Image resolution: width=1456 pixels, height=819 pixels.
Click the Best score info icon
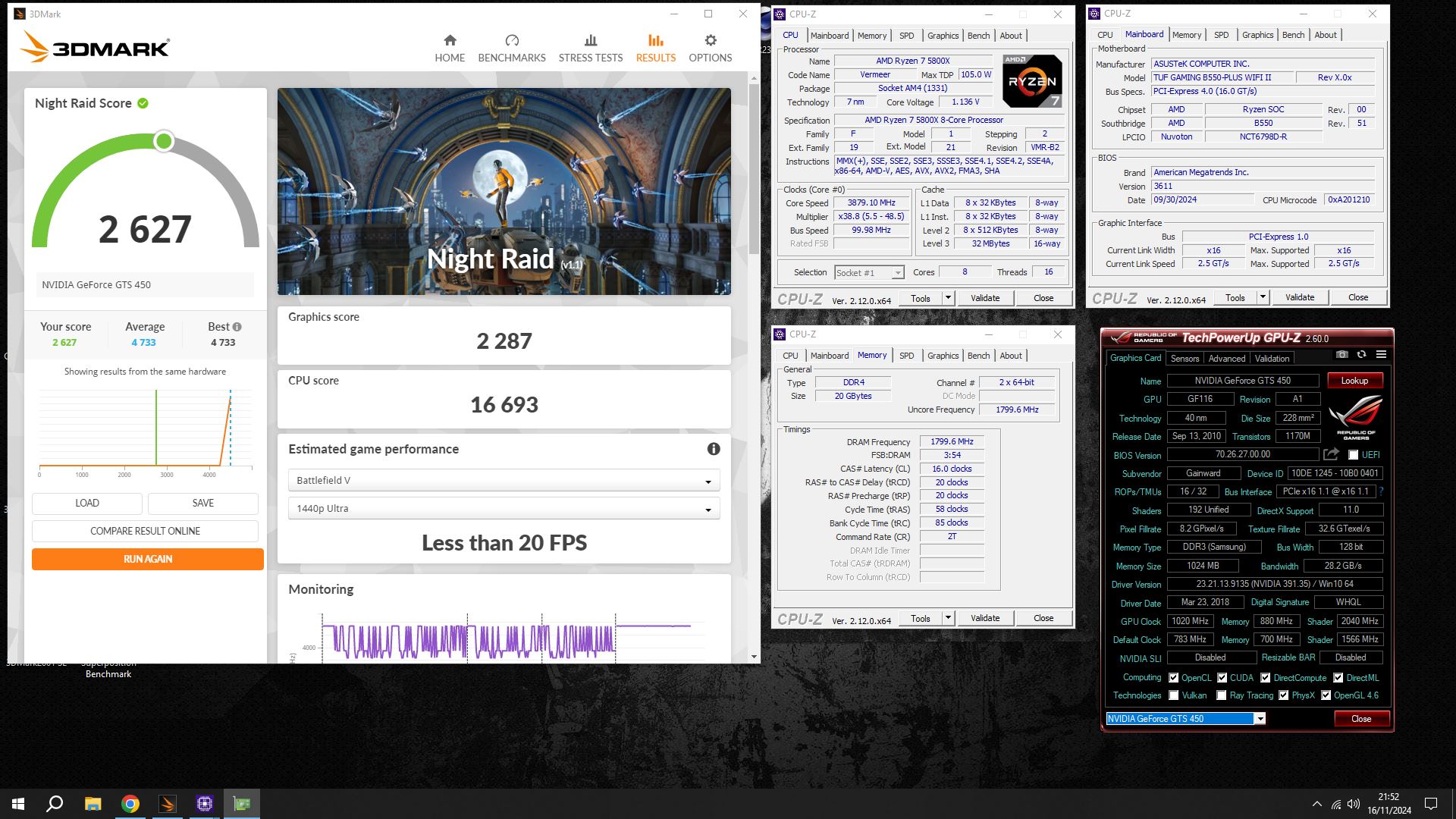coord(237,327)
